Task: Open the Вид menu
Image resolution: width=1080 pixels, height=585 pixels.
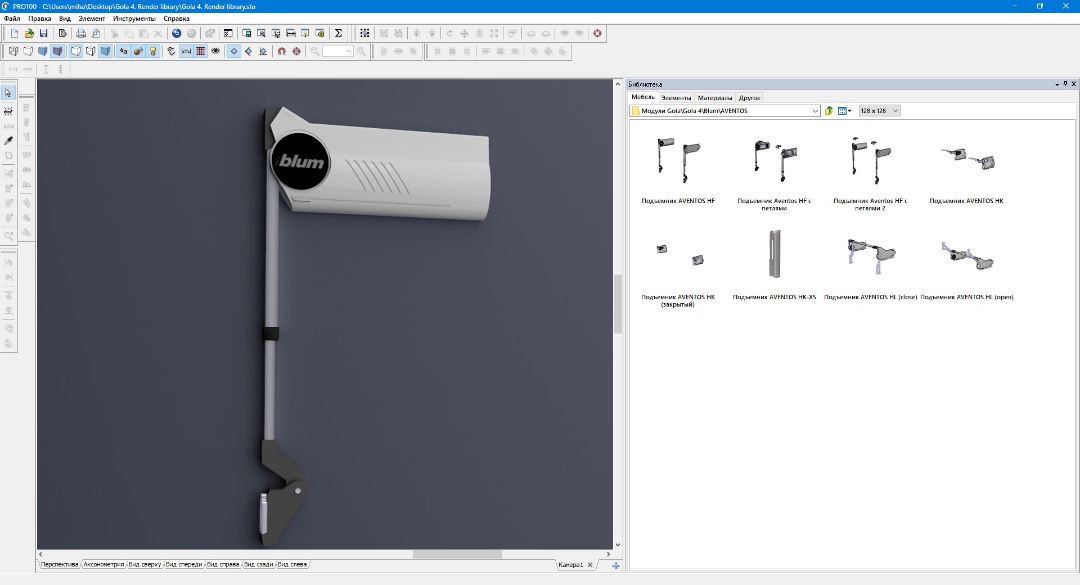Action: point(65,19)
